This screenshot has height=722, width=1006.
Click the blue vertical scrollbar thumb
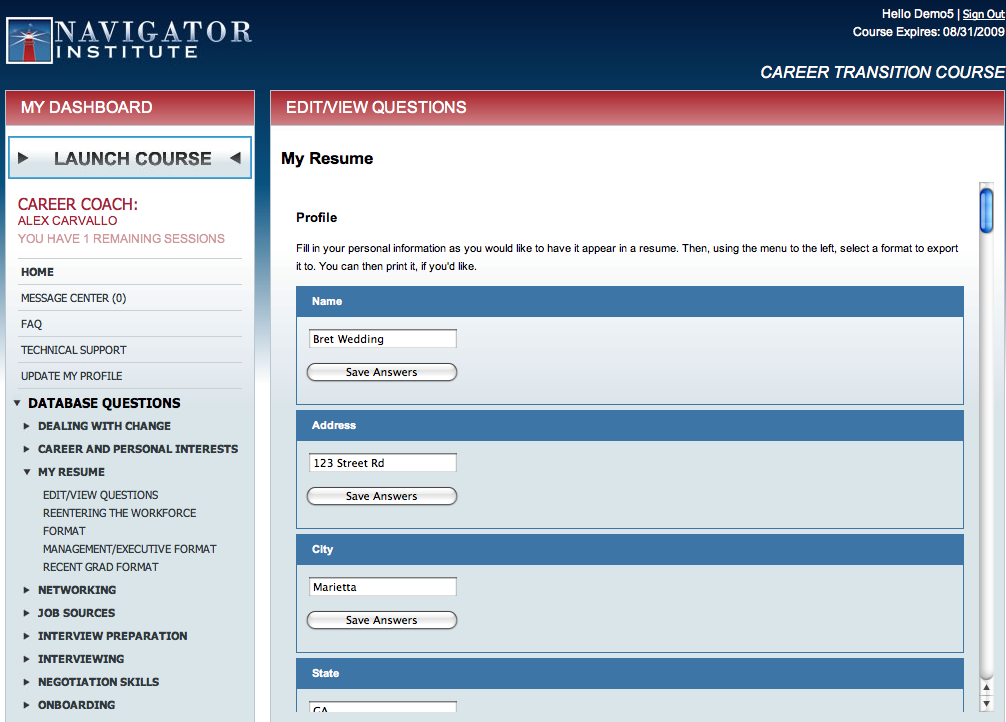(986, 210)
